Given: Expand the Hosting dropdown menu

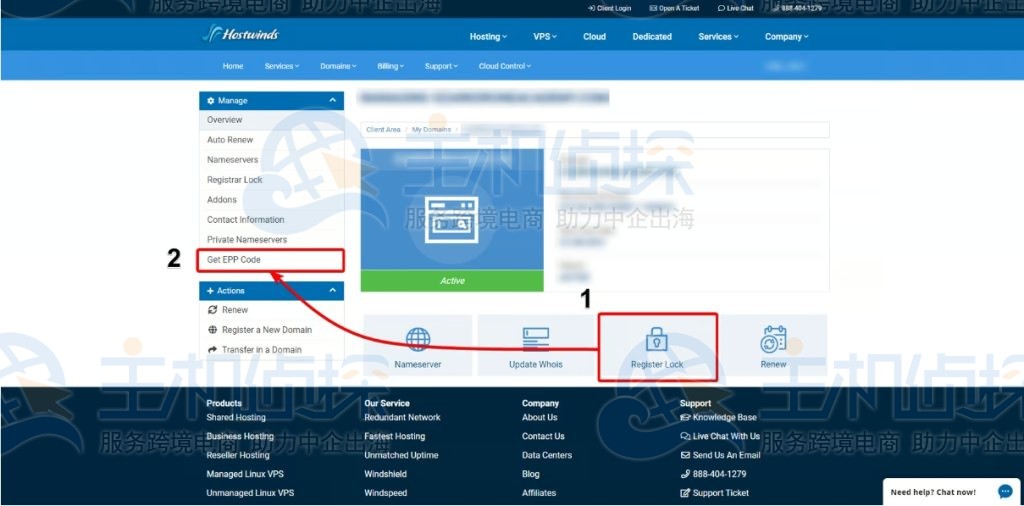Looking at the screenshot, I should tap(488, 37).
